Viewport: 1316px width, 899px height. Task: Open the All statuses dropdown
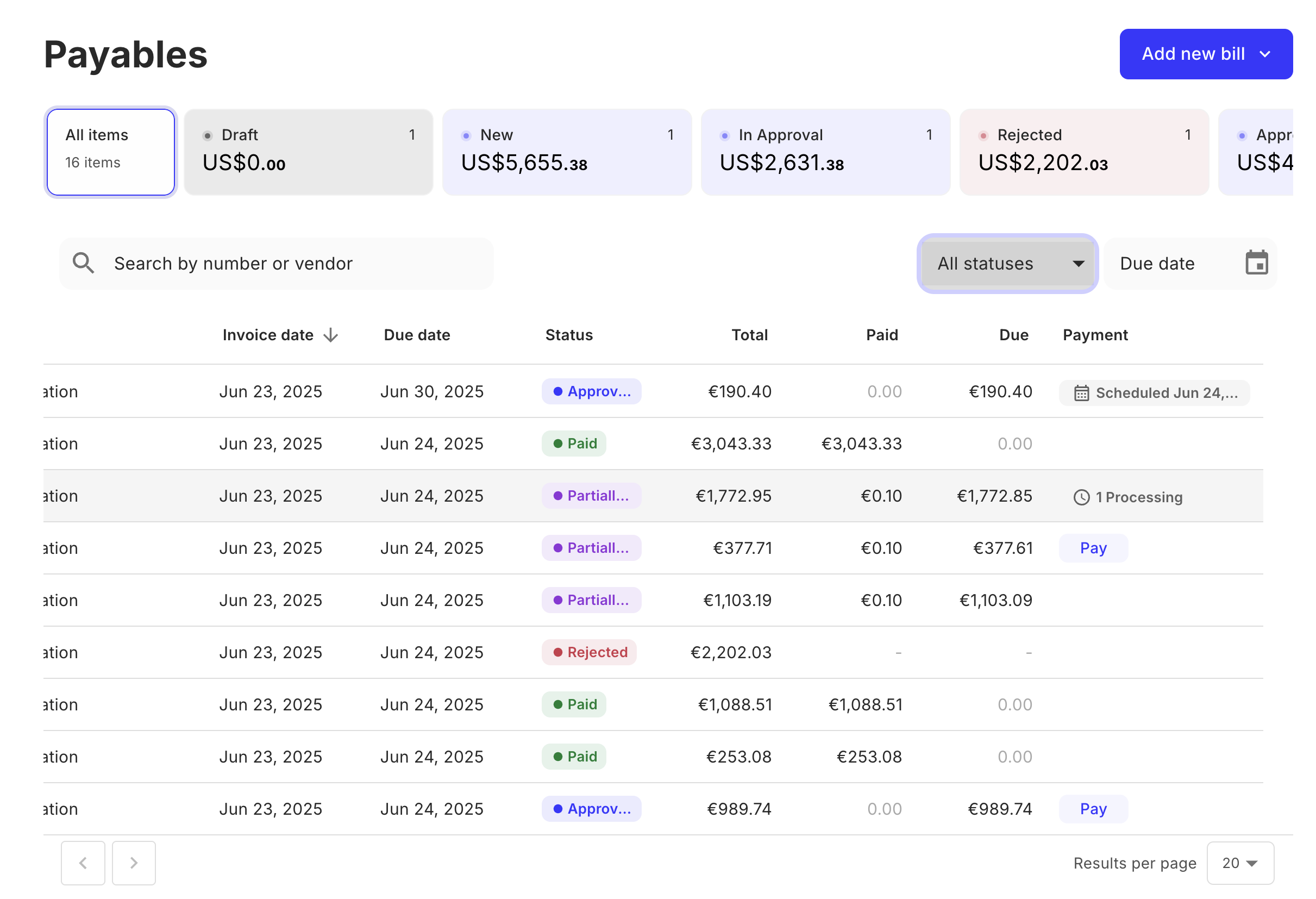pyautogui.click(x=1007, y=264)
